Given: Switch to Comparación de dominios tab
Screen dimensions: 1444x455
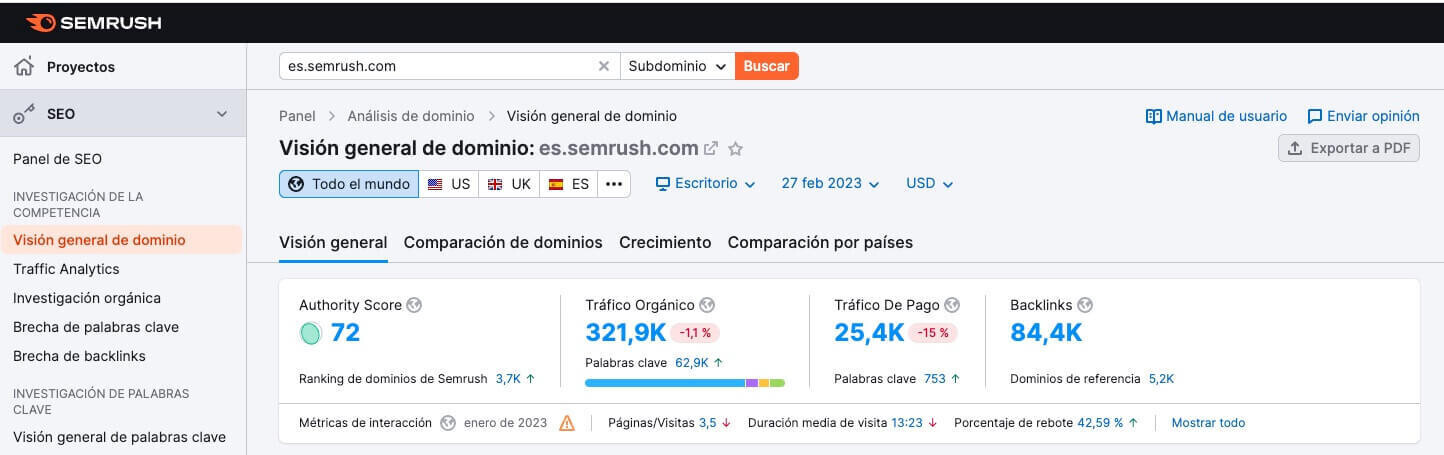Looking at the screenshot, I should point(503,242).
